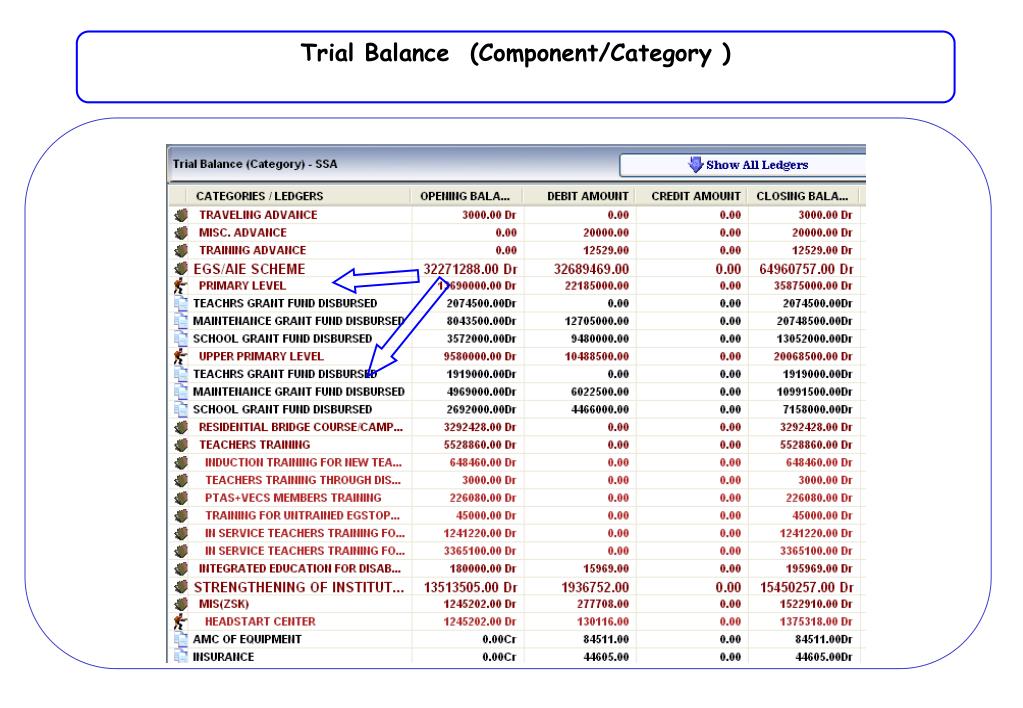
Task: Click the book icon beside TRAVELING ADVANCE
Action: [x=181, y=215]
